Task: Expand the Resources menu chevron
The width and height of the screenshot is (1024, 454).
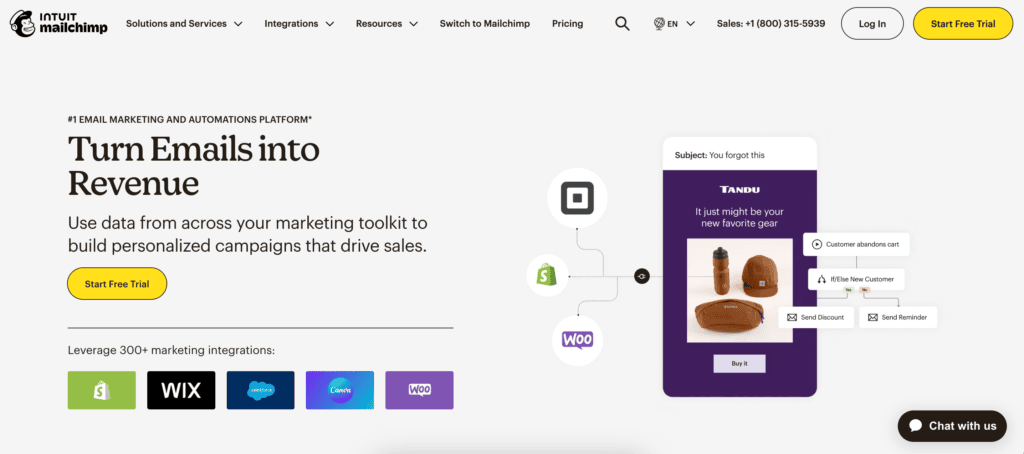Action: 413,24
